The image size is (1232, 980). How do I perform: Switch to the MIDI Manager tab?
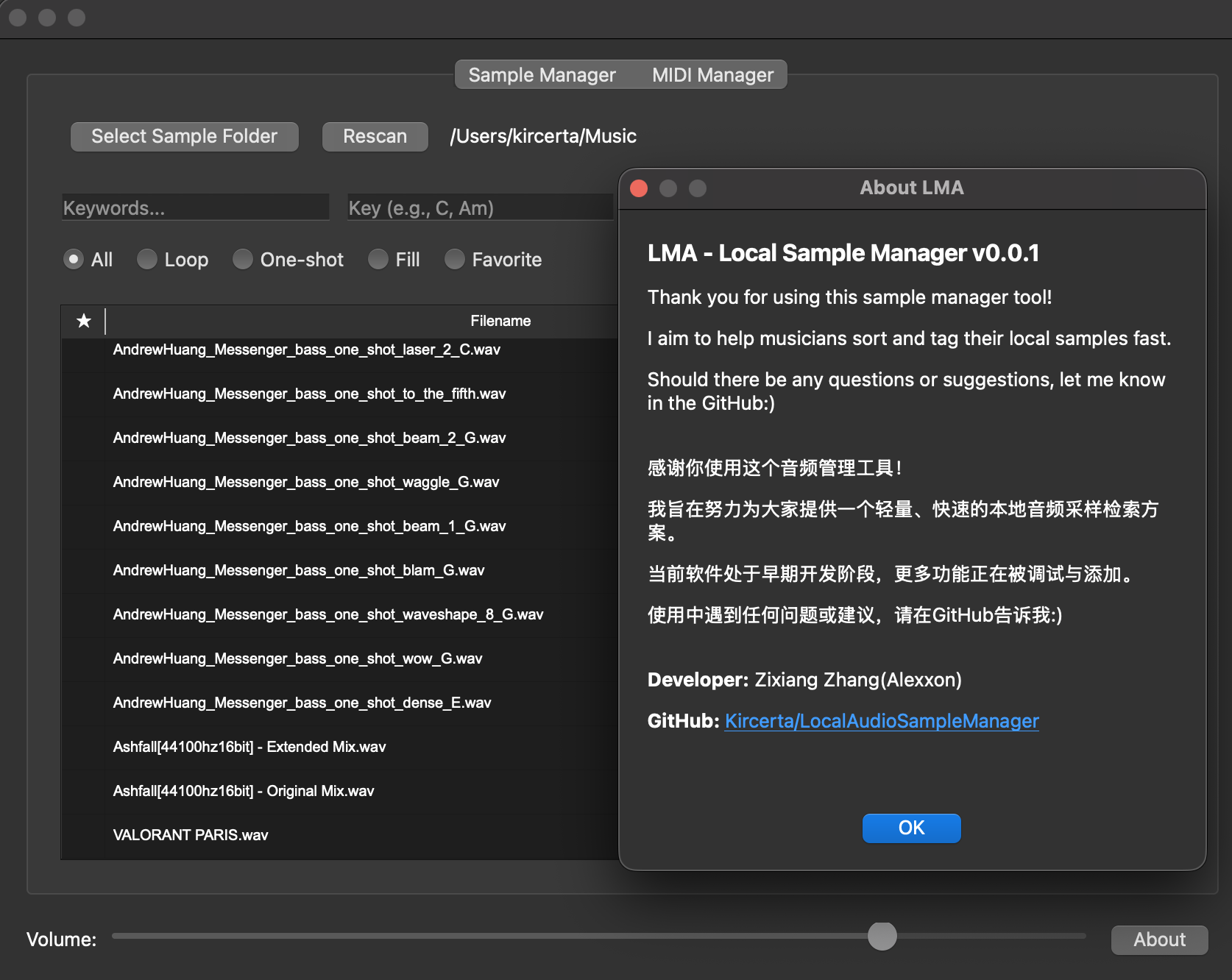pos(712,75)
